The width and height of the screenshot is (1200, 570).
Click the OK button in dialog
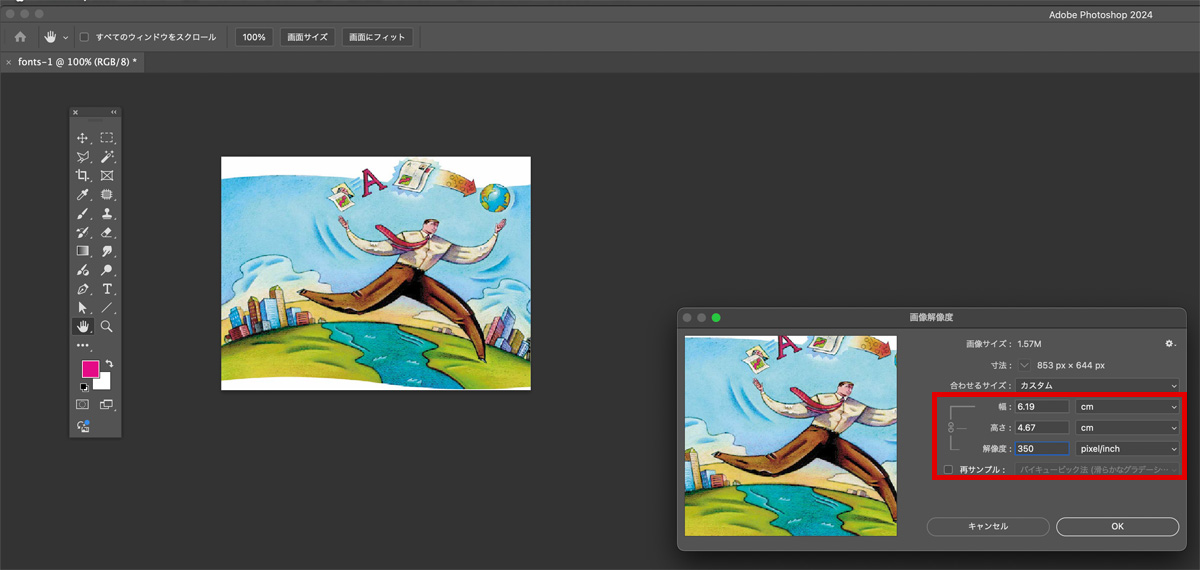click(1117, 526)
